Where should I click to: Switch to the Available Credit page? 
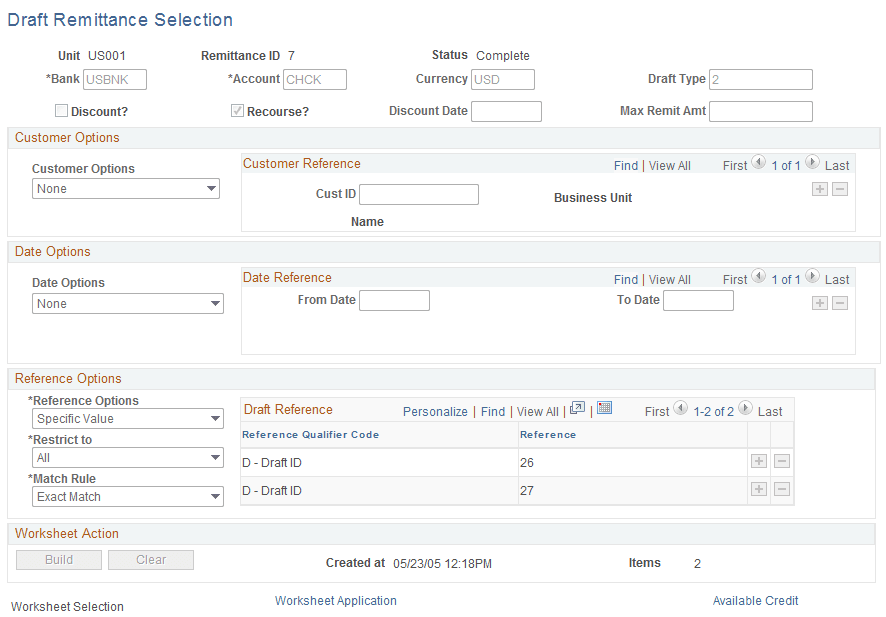(755, 600)
